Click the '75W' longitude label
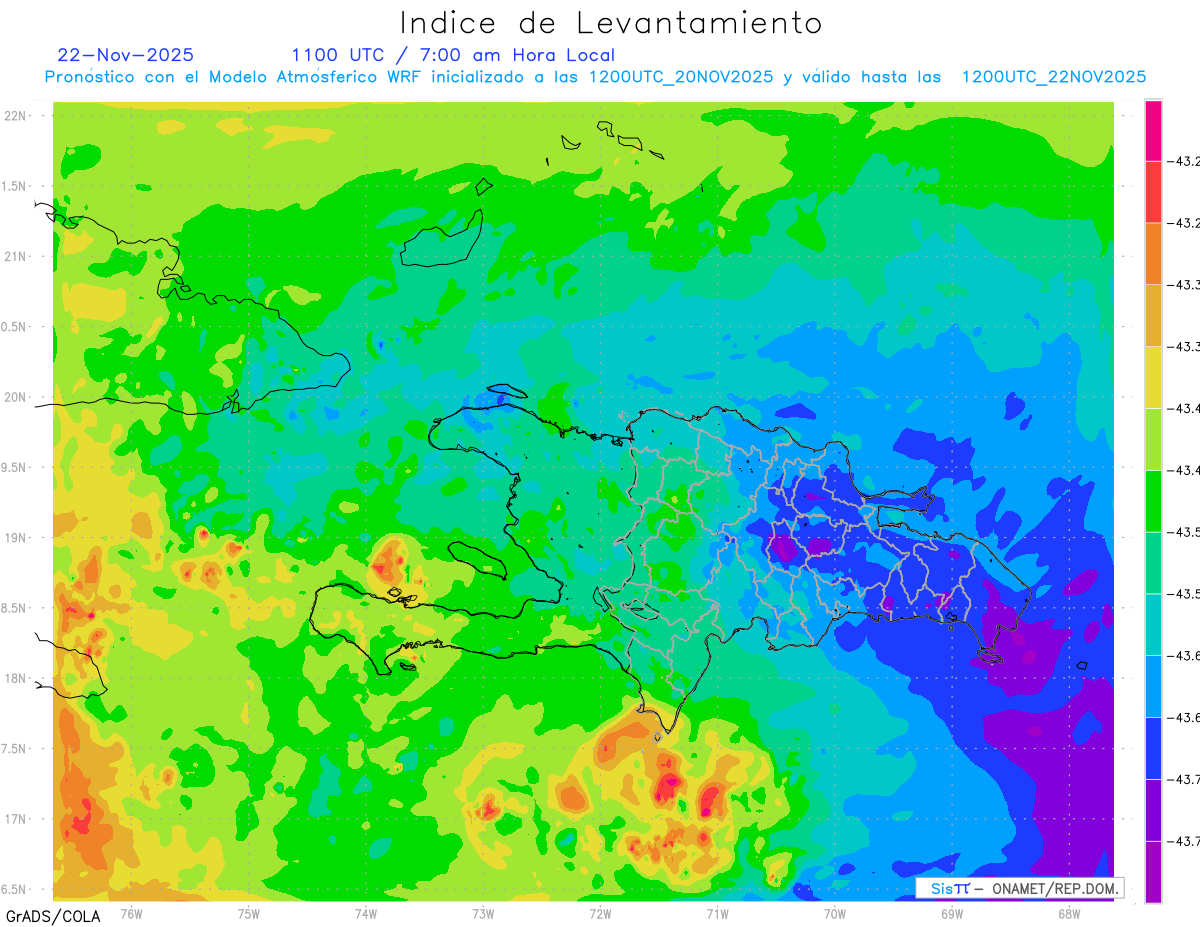 (248, 914)
